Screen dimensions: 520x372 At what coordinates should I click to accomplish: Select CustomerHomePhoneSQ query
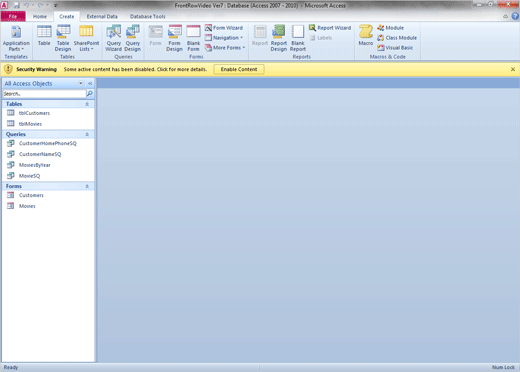click(48, 143)
